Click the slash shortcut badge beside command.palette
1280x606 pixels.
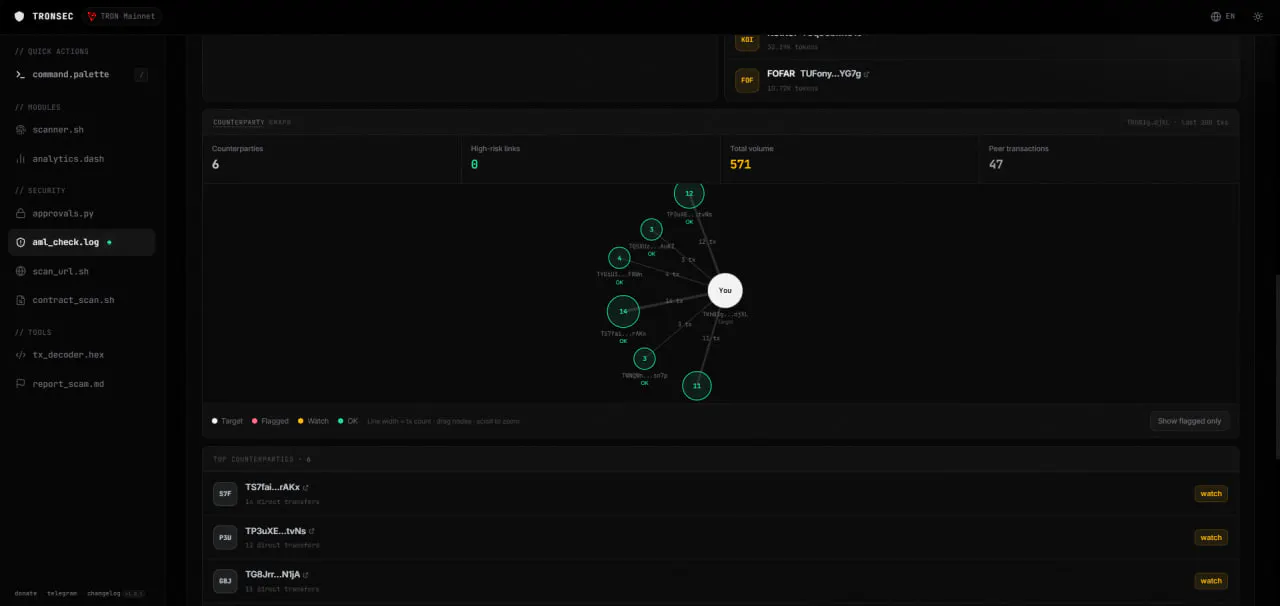click(141, 75)
